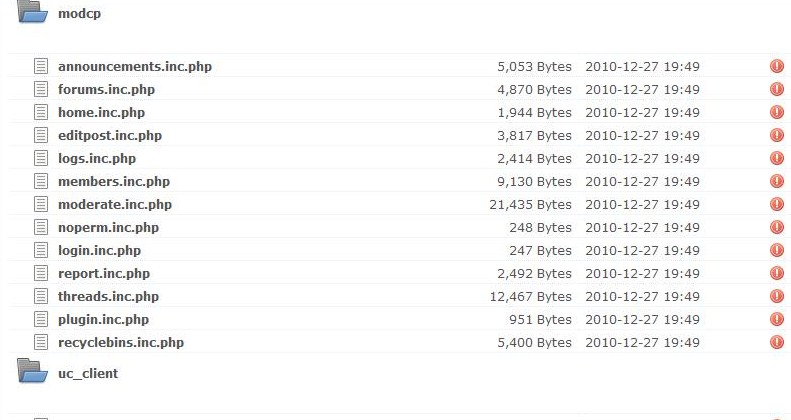Click the document icon next to home.inc.php
Image resolution: width=791 pixels, height=420 pixels.
[41, 112]
